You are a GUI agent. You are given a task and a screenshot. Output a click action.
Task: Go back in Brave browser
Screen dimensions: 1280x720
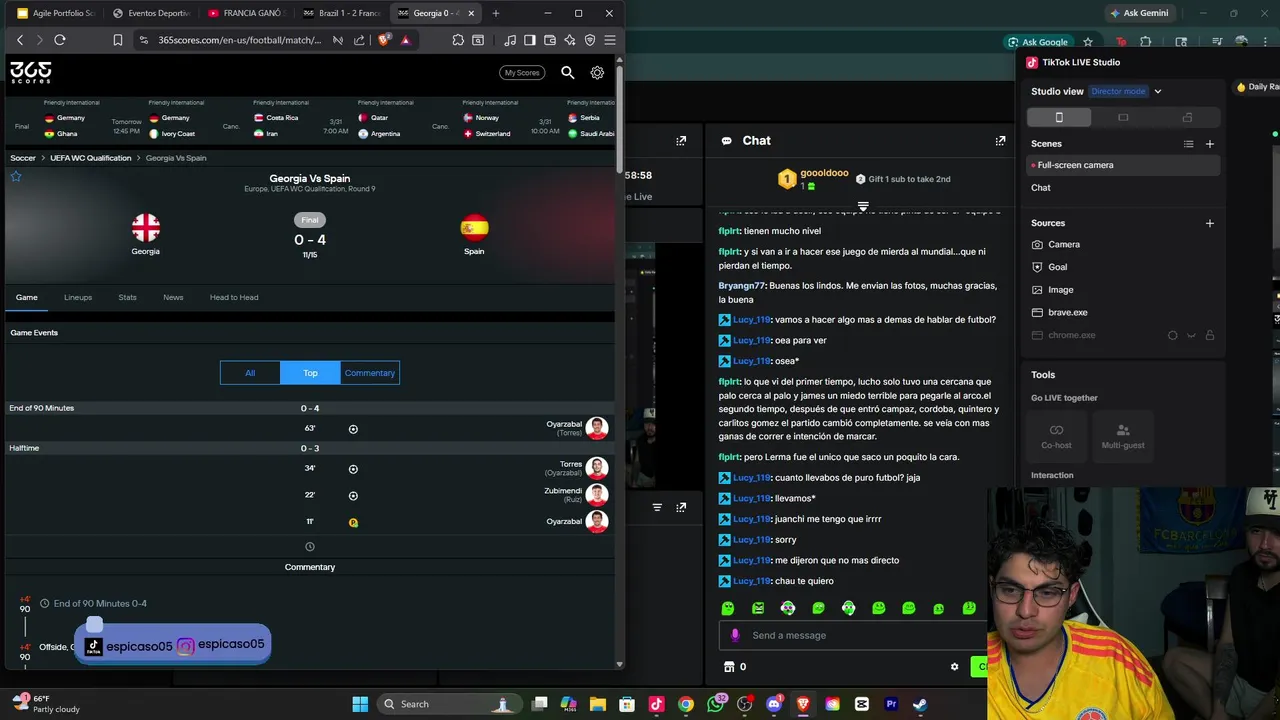pos(20,40)
